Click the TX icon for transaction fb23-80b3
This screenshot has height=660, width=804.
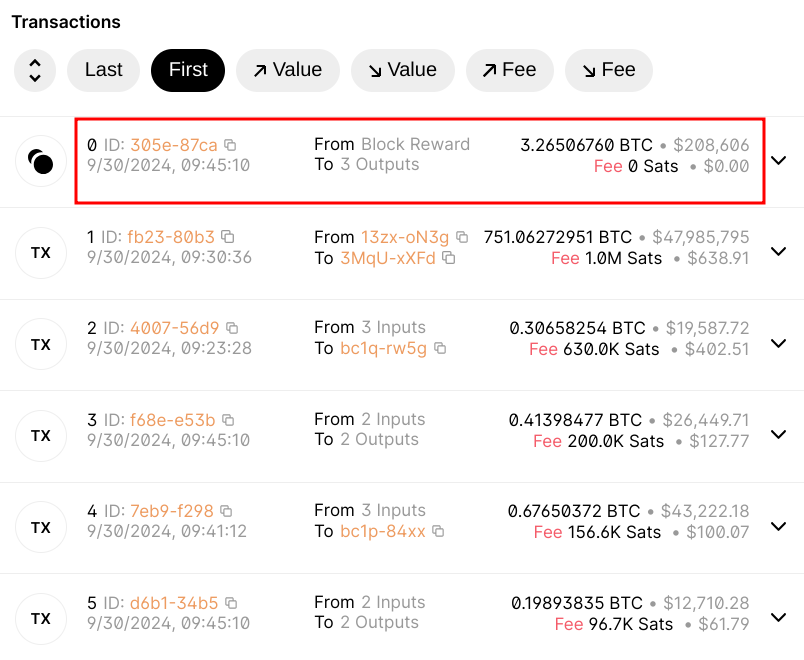point(40,253)
